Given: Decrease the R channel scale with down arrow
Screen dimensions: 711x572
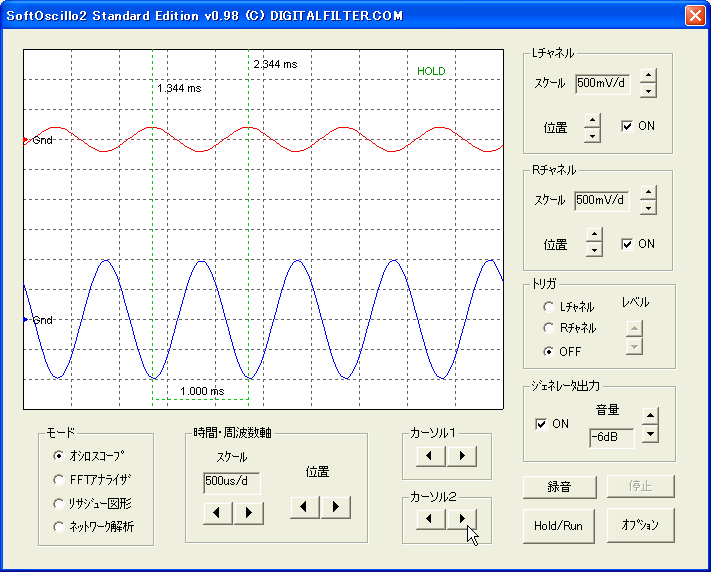Looking at the screenshot, I should click(648, 208).
